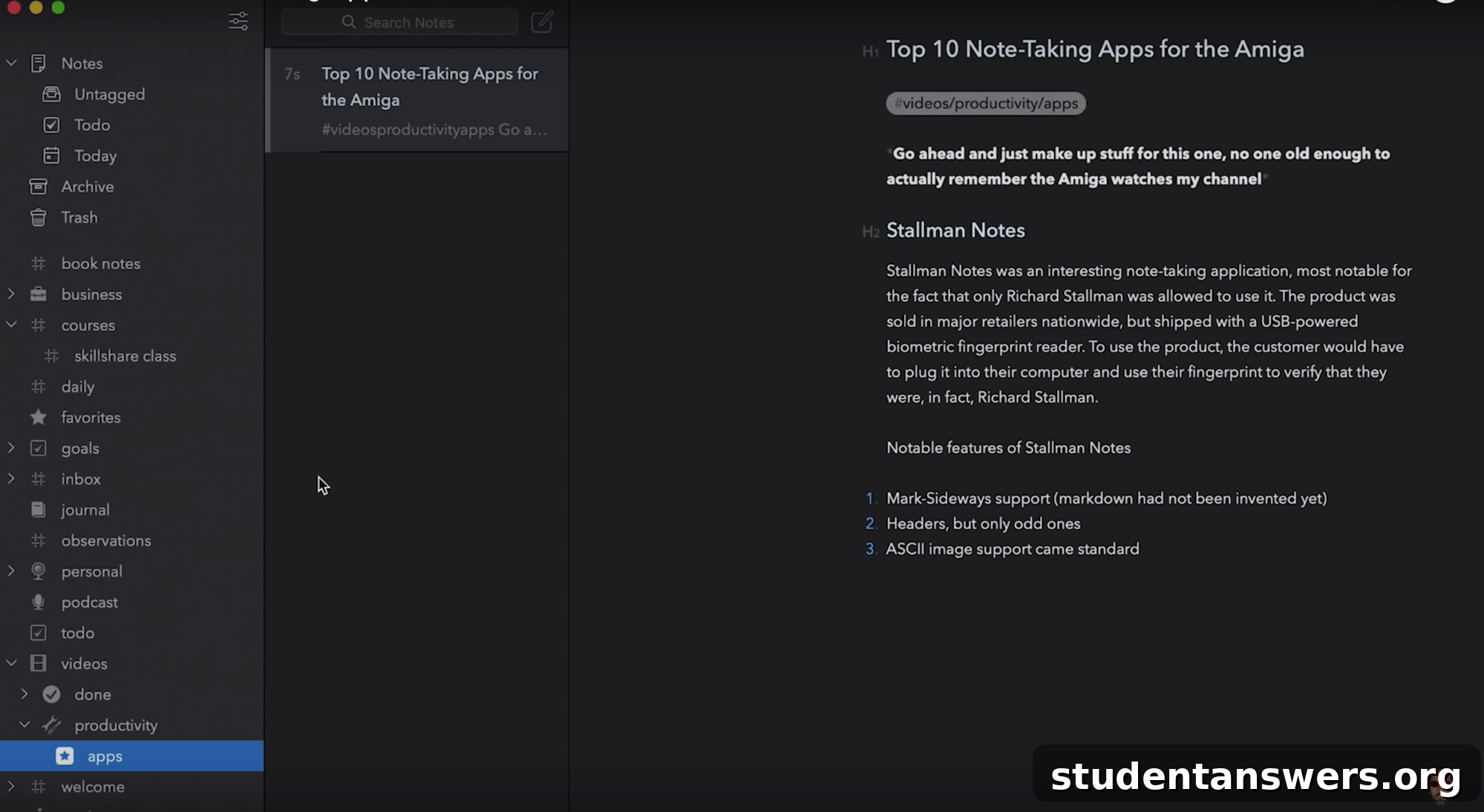Click the journal book icon
The image size is (1484, 812).
coord(38,510)
